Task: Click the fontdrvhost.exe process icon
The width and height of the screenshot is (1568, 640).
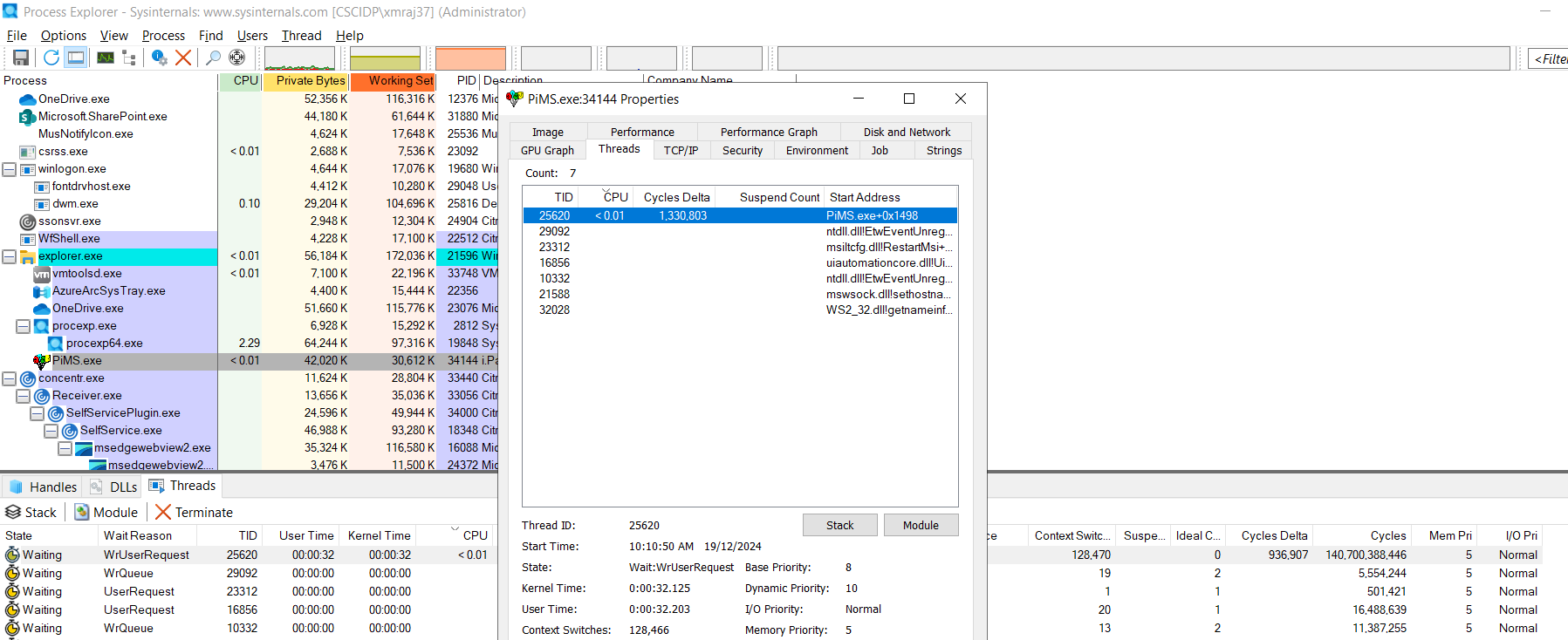Action: pos(41,187)
